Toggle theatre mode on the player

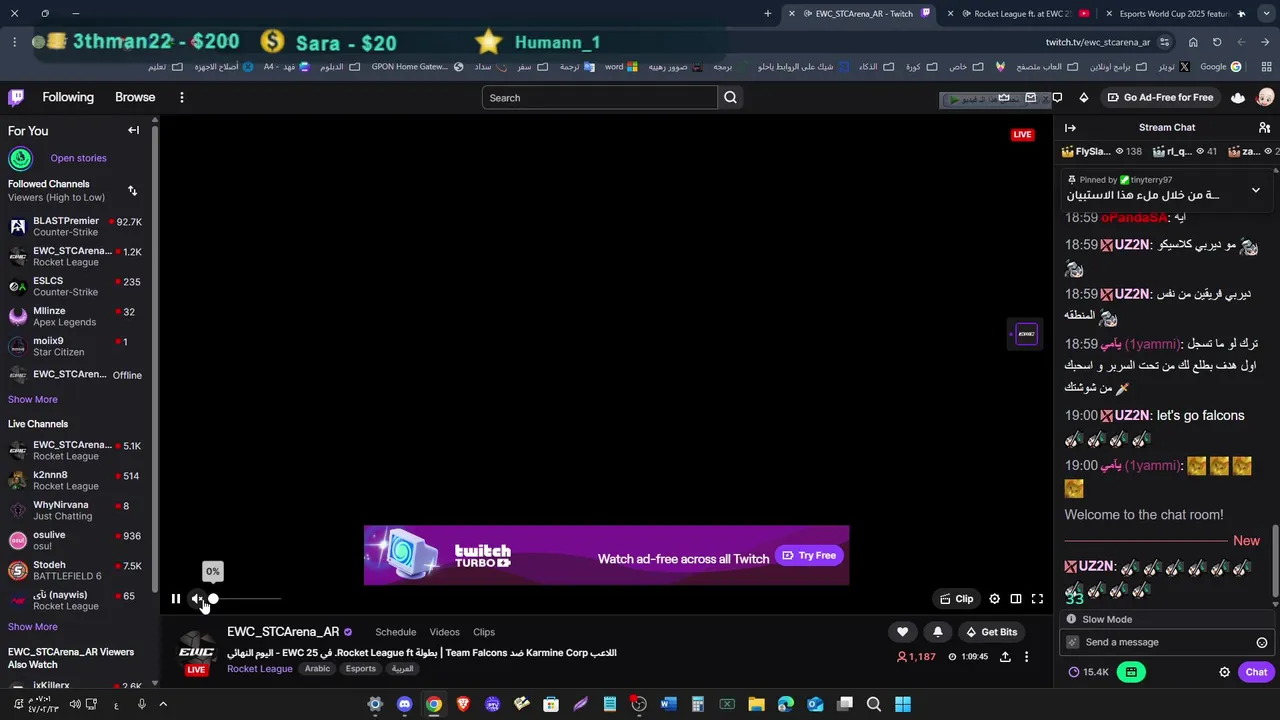(1016, 599)
